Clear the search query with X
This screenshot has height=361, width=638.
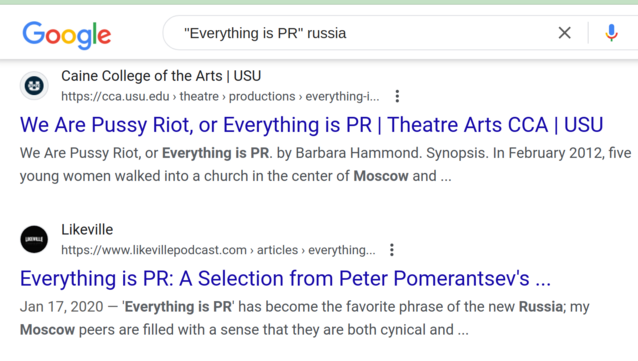pyautogui.click(x=564, y=33)
